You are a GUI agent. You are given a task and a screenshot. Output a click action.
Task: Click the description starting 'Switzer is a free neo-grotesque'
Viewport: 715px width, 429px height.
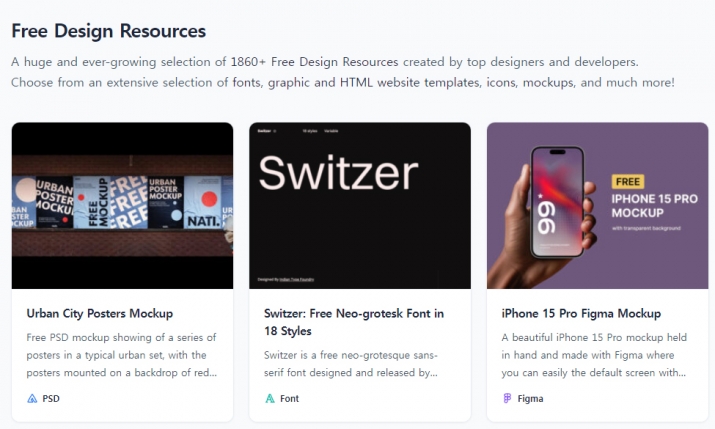[351, 364]
